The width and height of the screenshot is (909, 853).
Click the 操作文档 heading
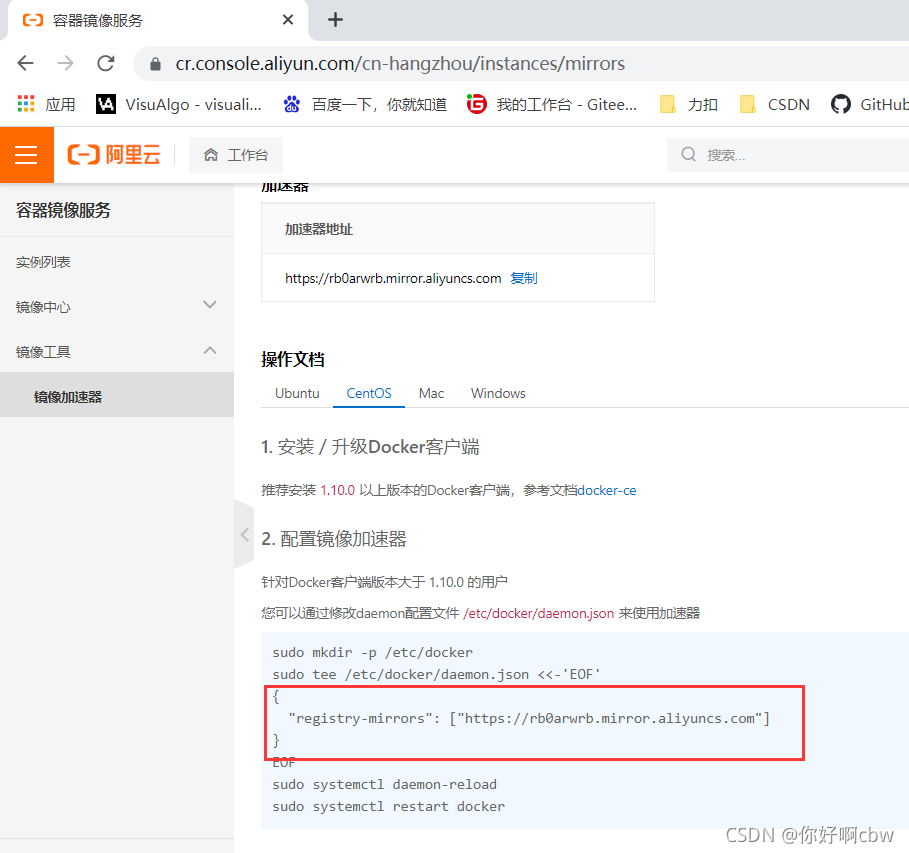293,359
